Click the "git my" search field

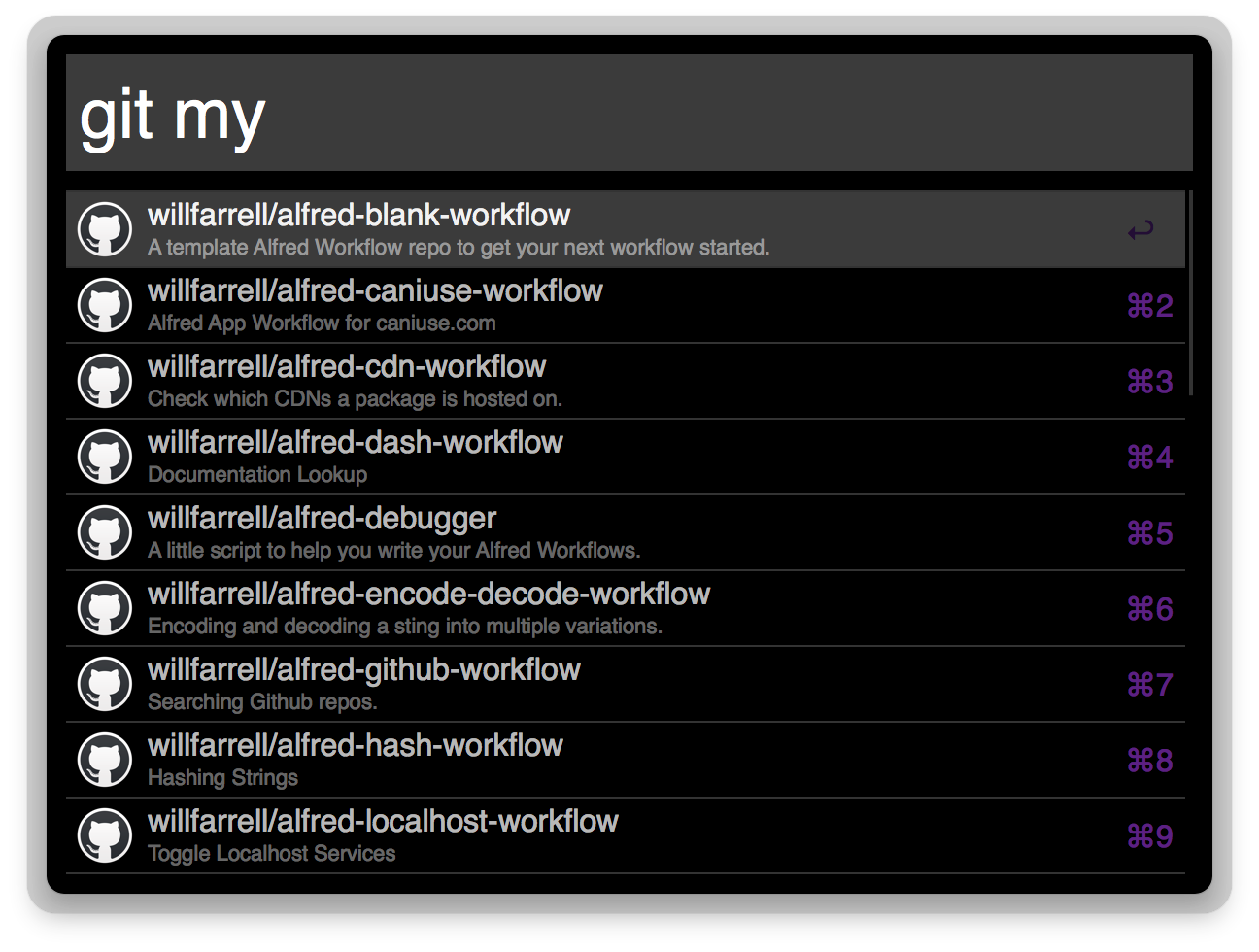coord(629,113)
